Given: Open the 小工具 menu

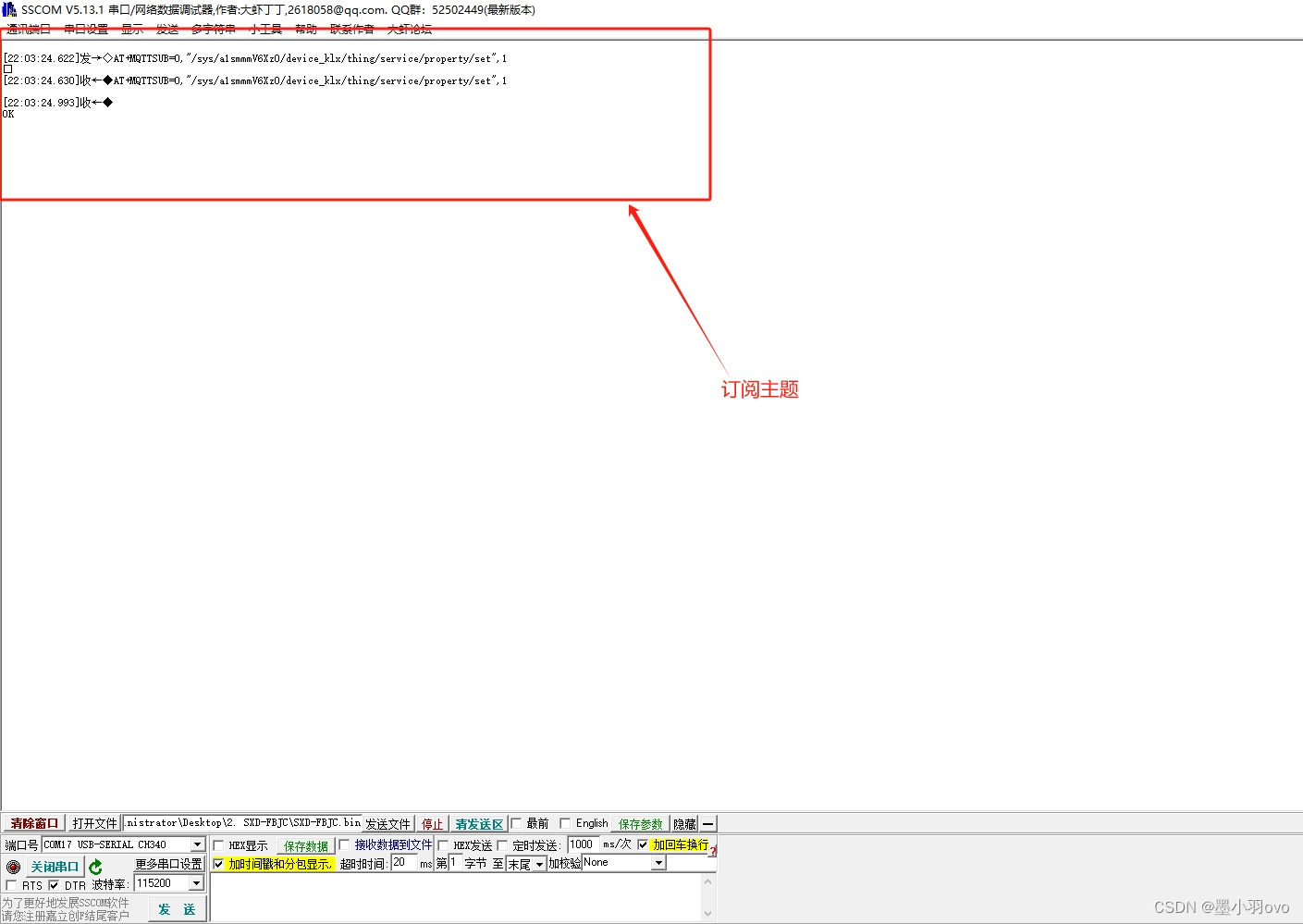Looking at the screenshot, I should (265, 30).
